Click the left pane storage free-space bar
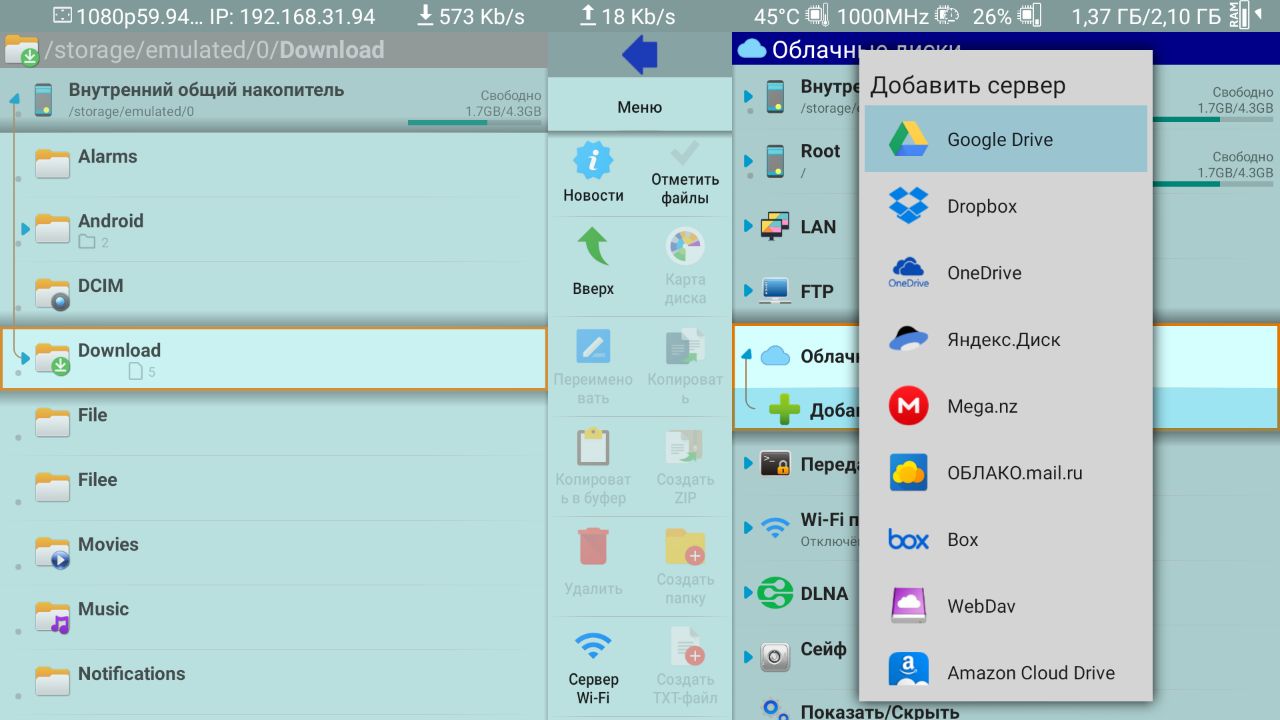The width and height of the screenshot is (1280, 720). pos(475,123)
